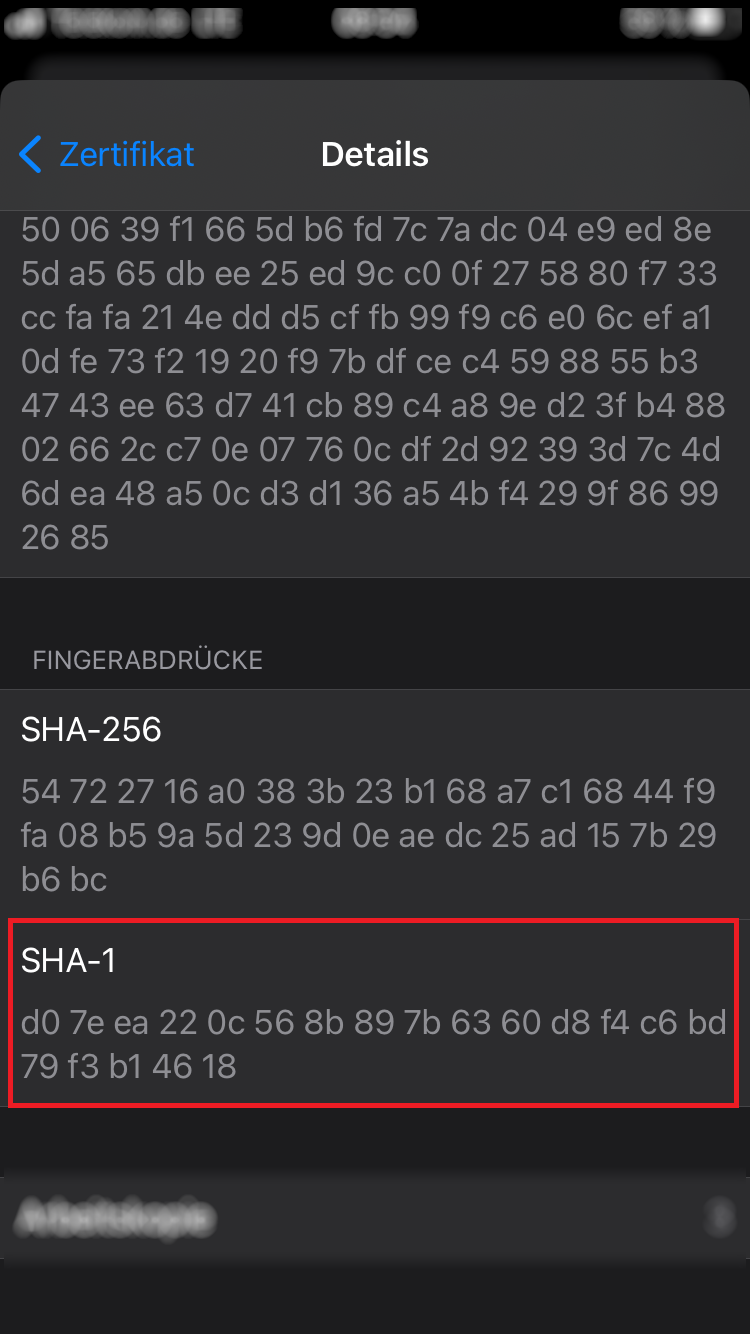Tap the FINGERABDRÜCKE section header
Image resolution: width=750 pixels, height=1334 pixels.
148,660
